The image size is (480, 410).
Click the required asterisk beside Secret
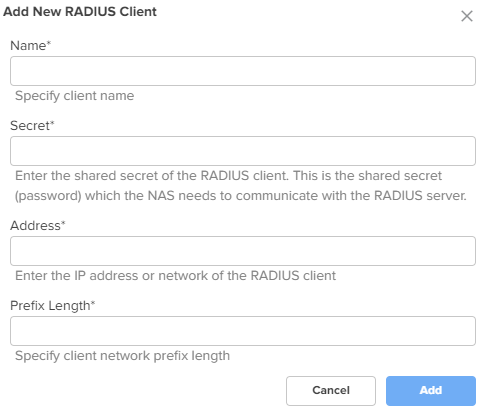click(52, 123)
